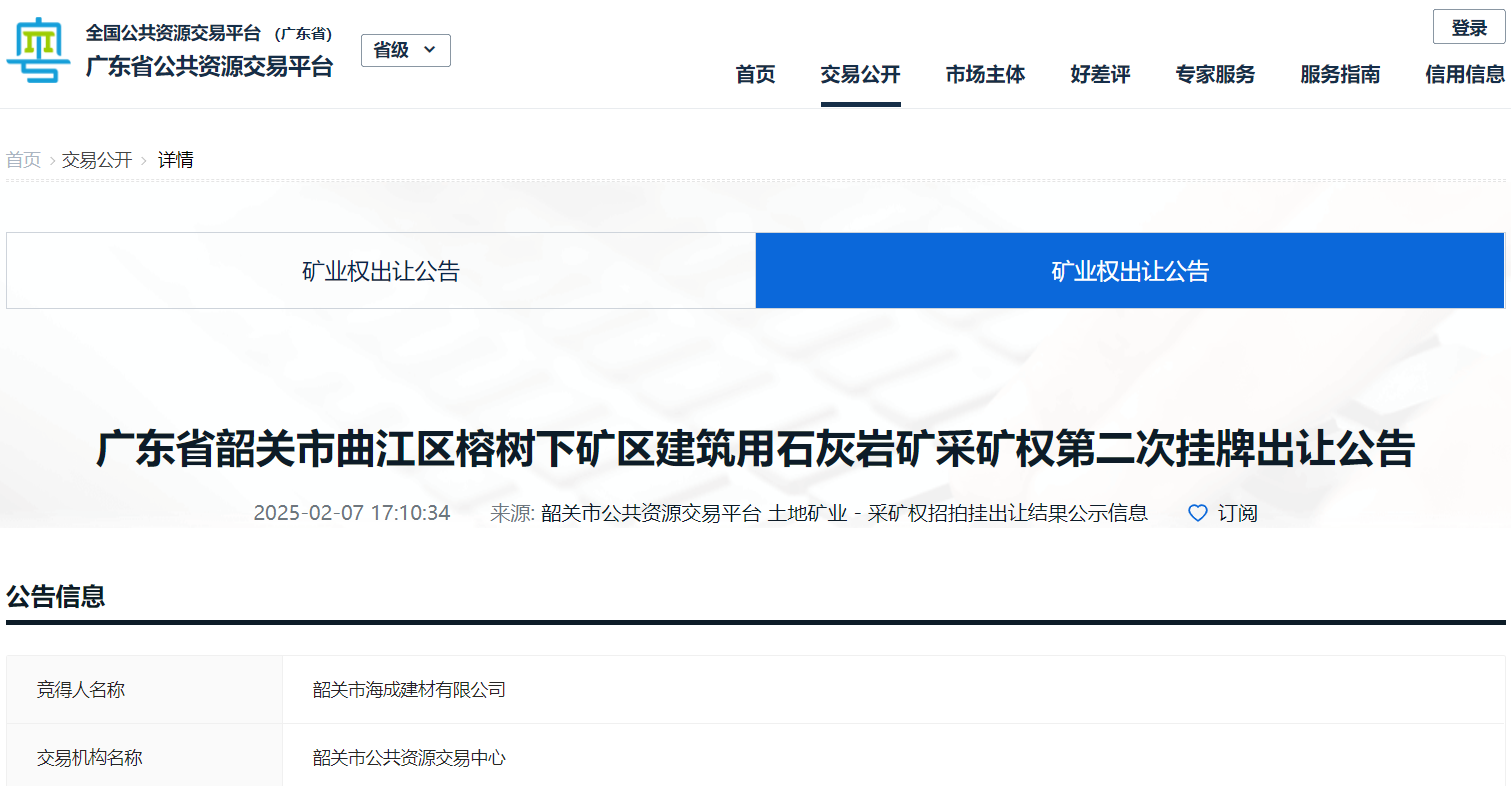Viewport: 1511px width, 786px height.
Task: Click the 详情 breadcrumb item
Action: tap(176, 160)
